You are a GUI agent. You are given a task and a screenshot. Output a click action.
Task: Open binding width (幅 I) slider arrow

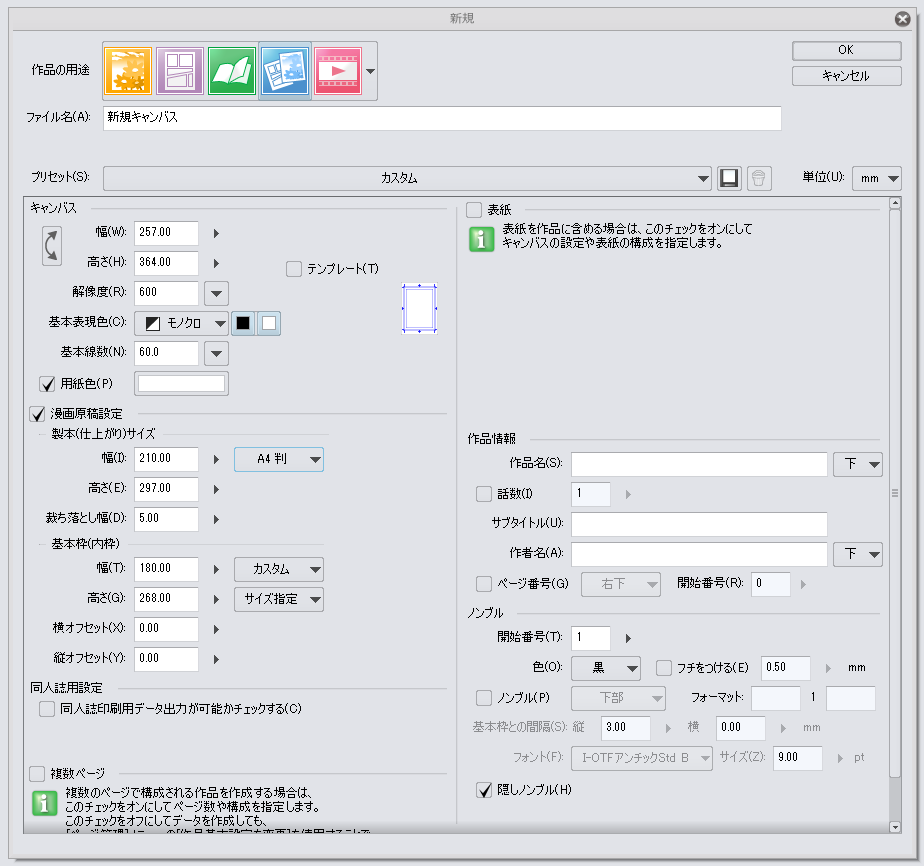pyautogui.click(x=216, y=460)
